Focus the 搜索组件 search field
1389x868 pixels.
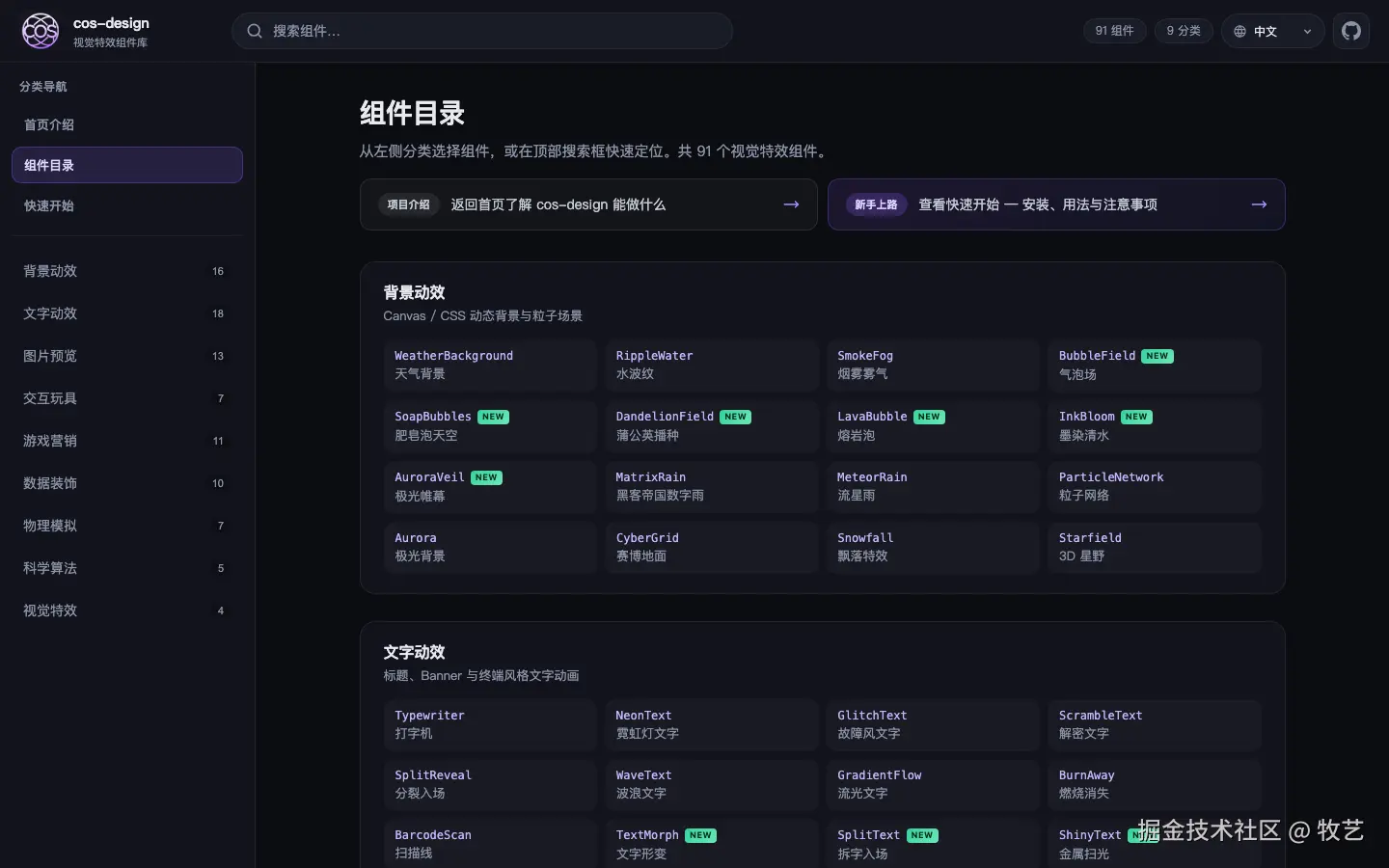click(482, 31)
